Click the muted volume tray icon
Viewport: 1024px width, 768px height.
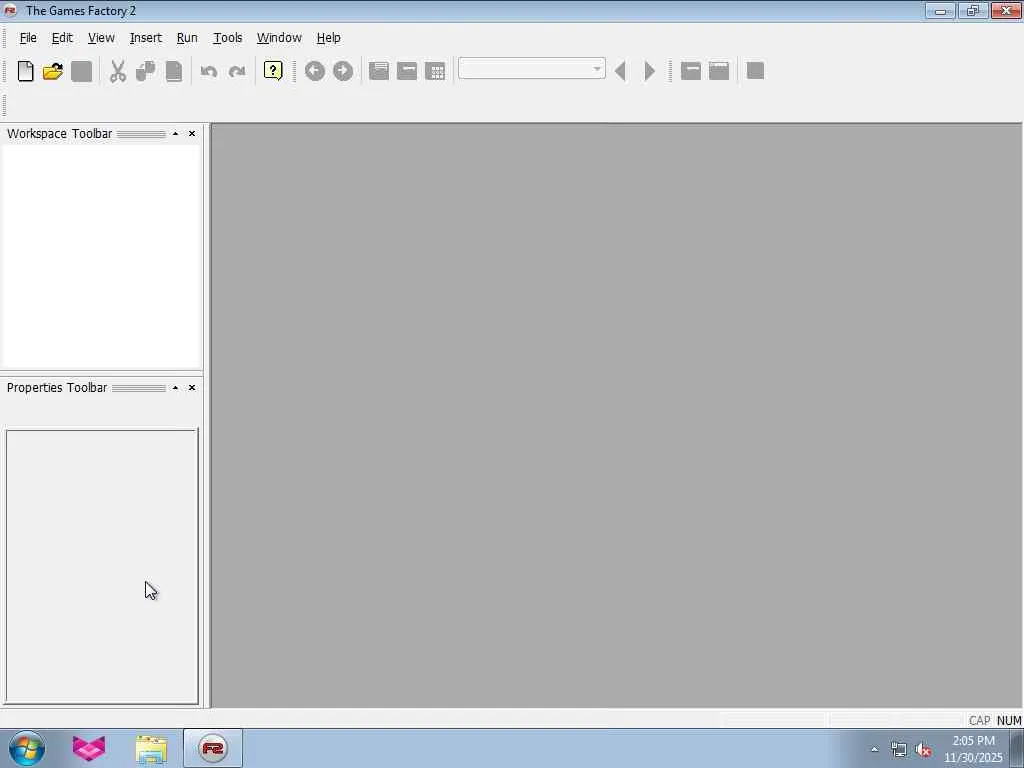(923, 750)
